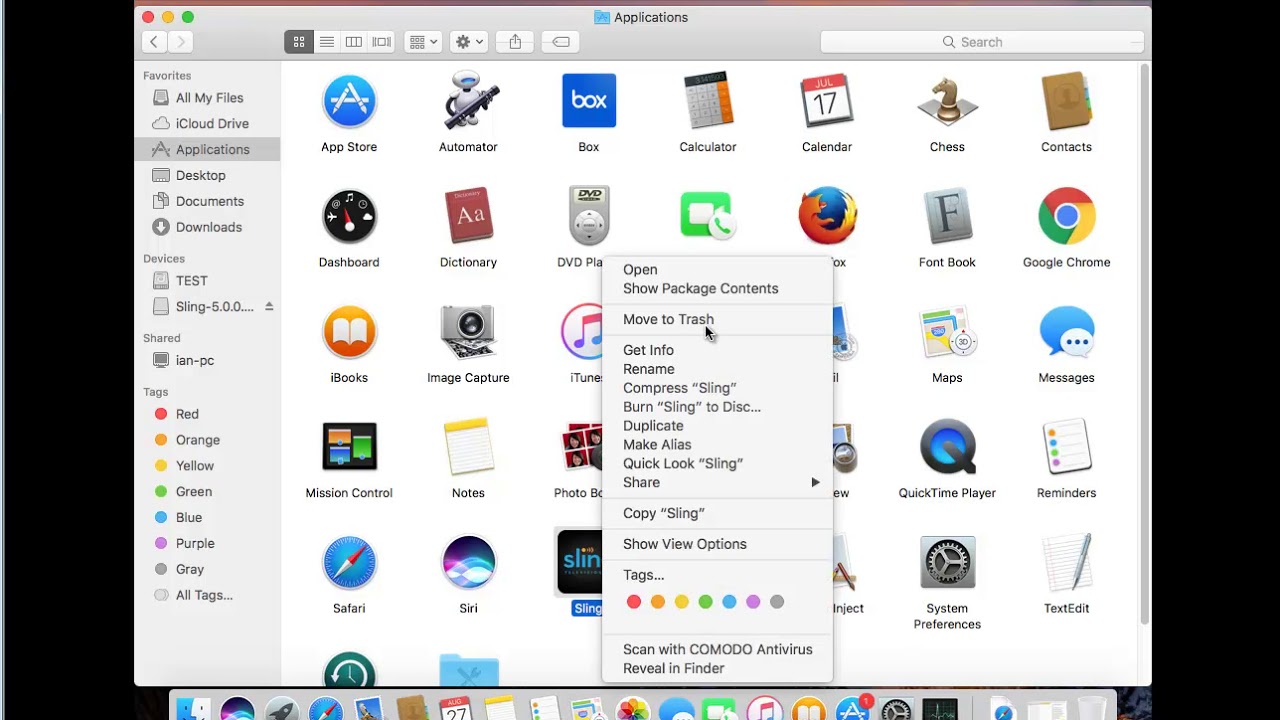Viewport: 1280px width, 720px height.
Task: Click the Share toolbar button
Action: point(515,42)
